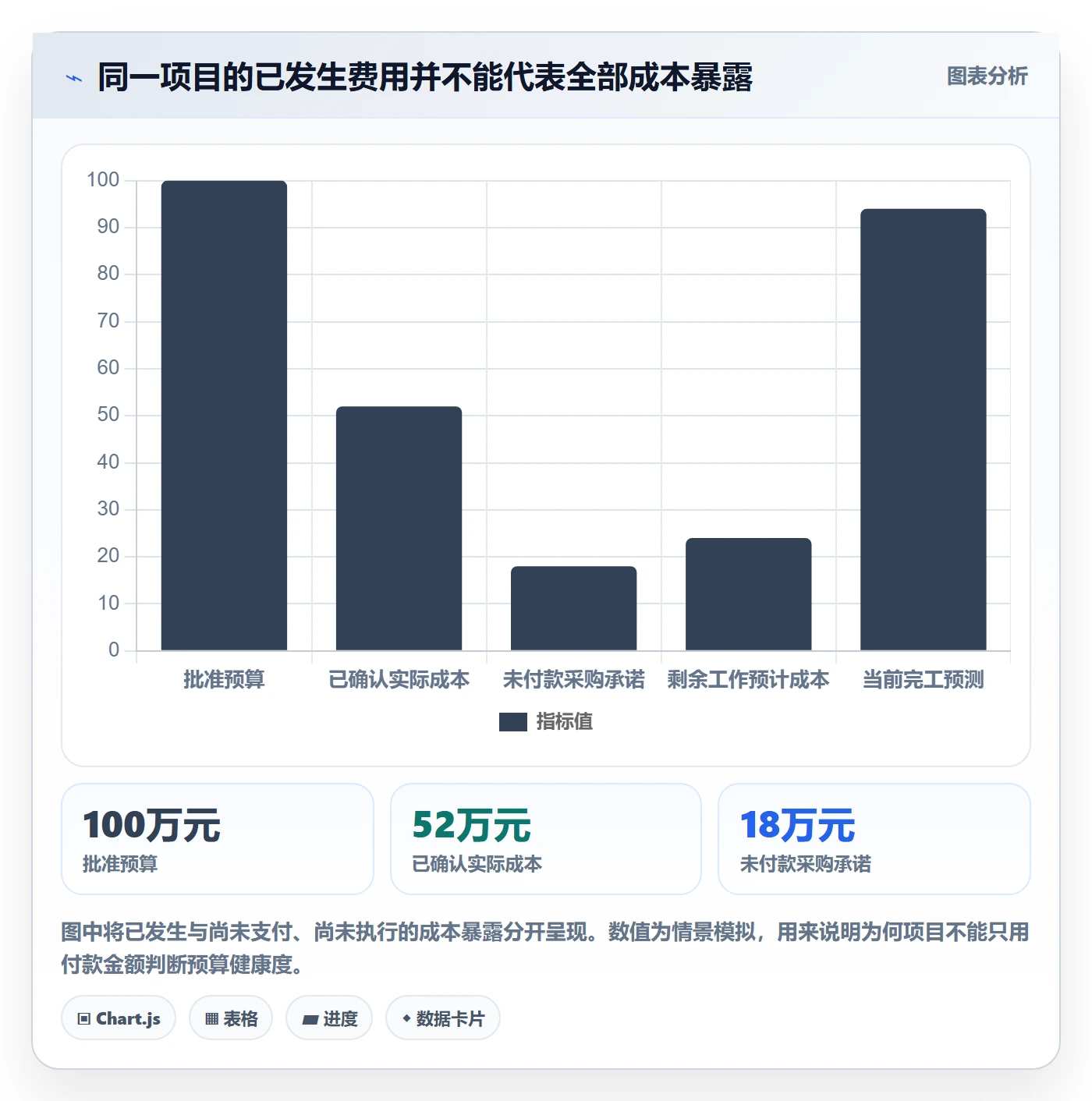Click the 100万元 value text
This screenshot has height=1101, width=1092.
point(152,825)
